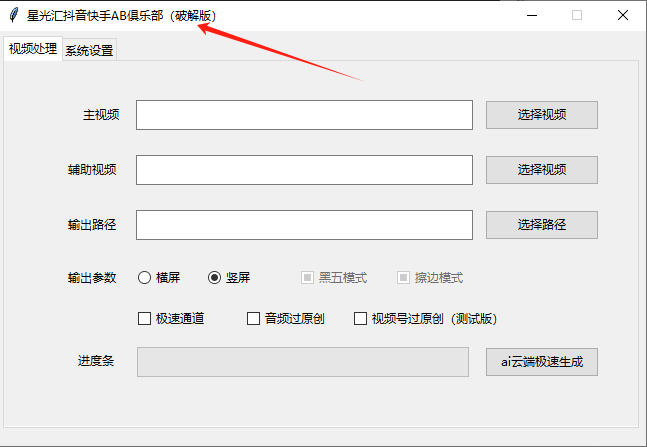Click the 进度条 progress bar

(303, 362)
